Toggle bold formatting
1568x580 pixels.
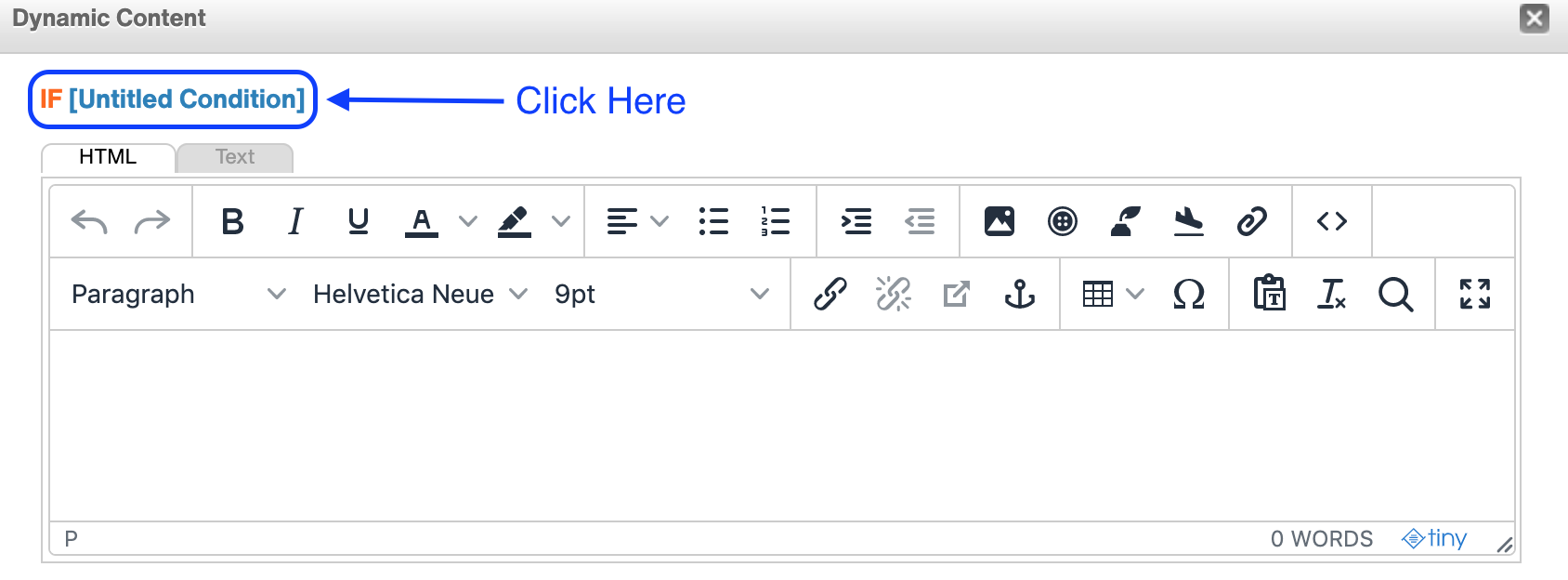tap(233, 221)
